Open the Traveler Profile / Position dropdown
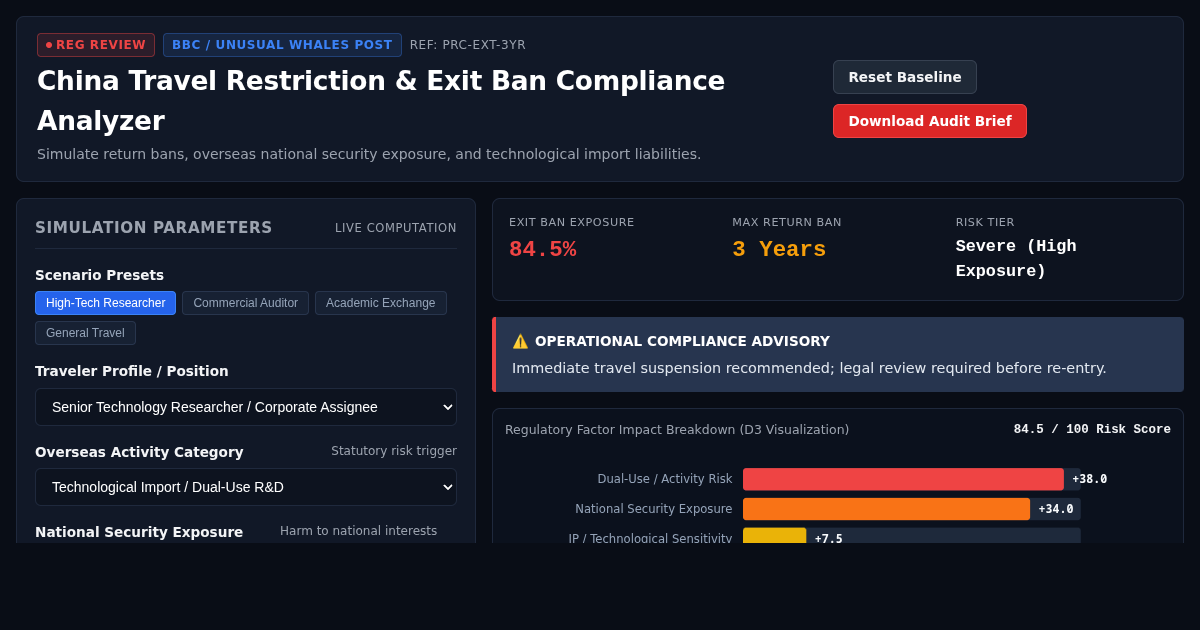1200x630 pixels. click(x=246, y=407)
